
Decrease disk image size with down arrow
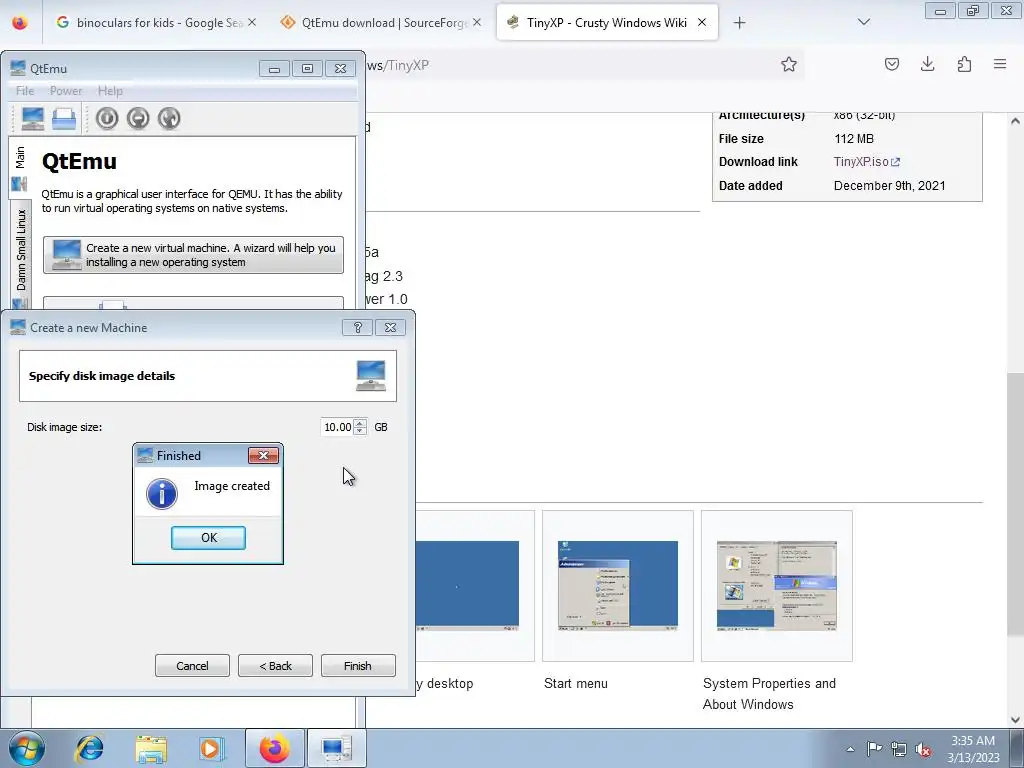point(360,431)
